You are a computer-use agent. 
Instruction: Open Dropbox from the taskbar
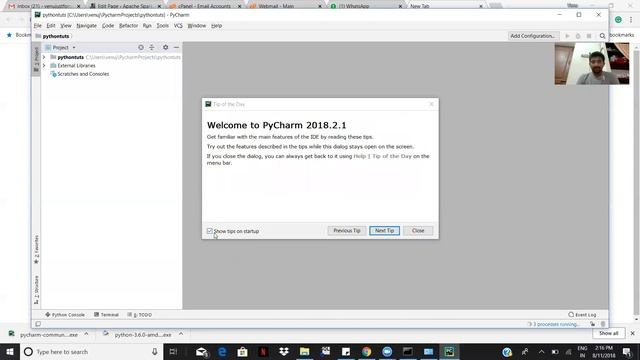tap(284, 351)
